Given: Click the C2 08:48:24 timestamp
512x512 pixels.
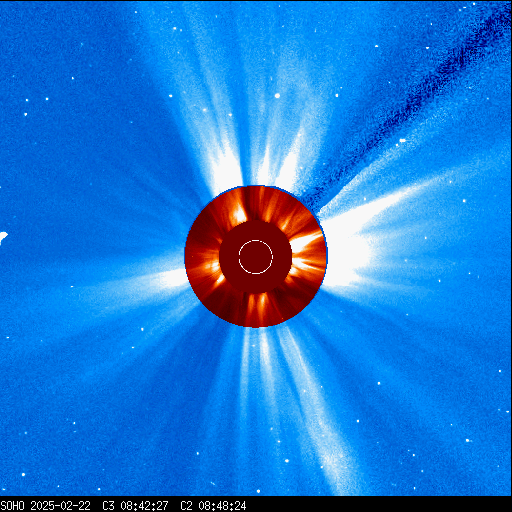Looking at the screenshot, I should point(213,506).
